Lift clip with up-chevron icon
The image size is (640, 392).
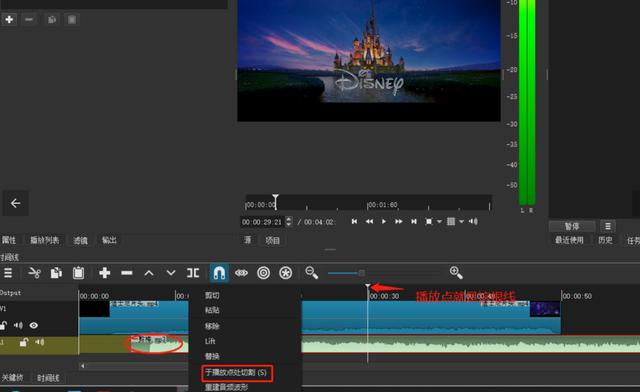pos(149,273)
